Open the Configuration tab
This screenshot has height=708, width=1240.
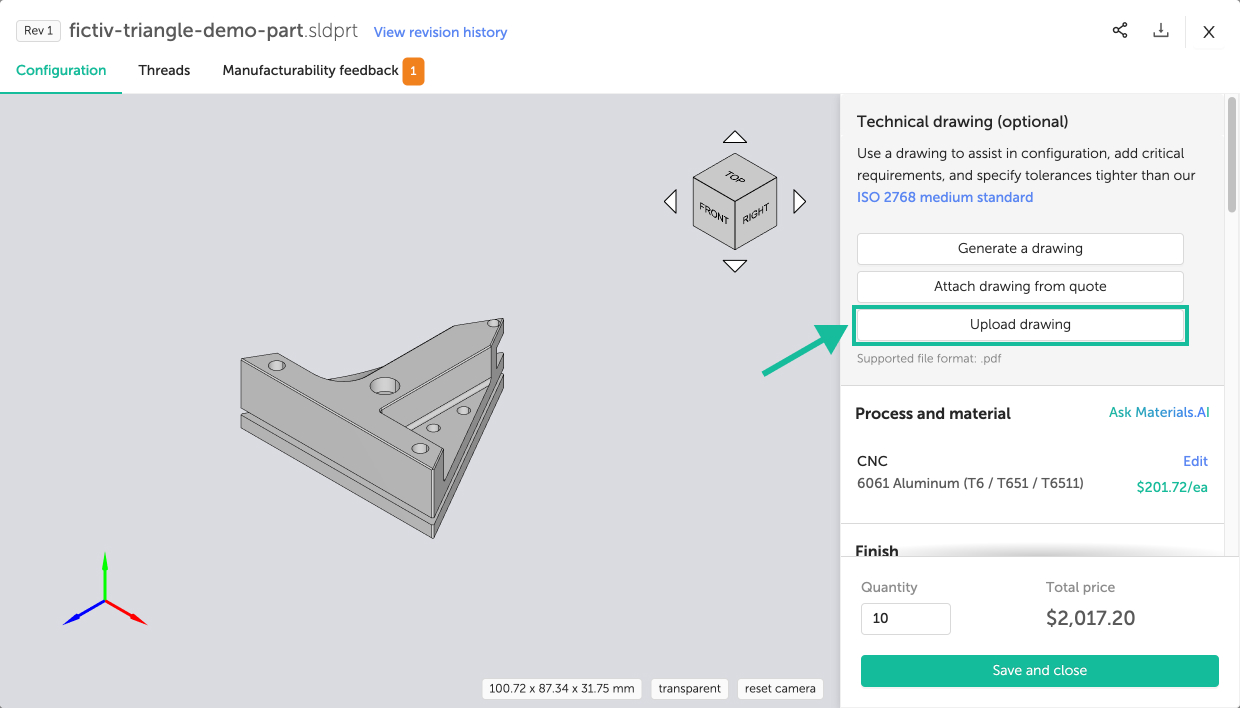61,71
